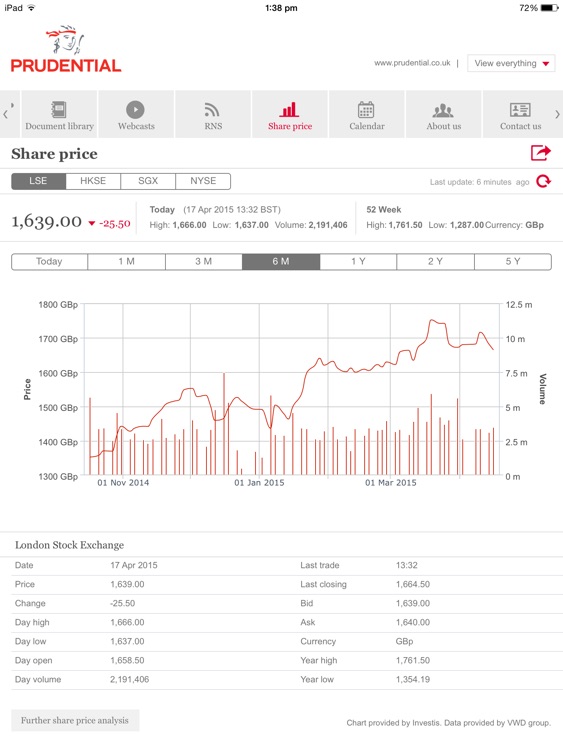Tap the London Stock Exchange heading
563x750 pixels.
pos(69,545)
